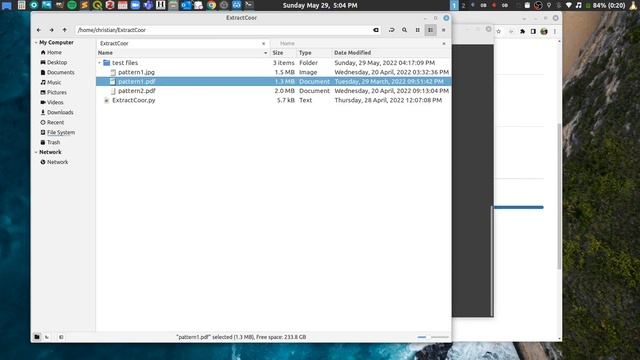
Task: Hide the sidebar via status bar icon
Action: pos(61,337)
